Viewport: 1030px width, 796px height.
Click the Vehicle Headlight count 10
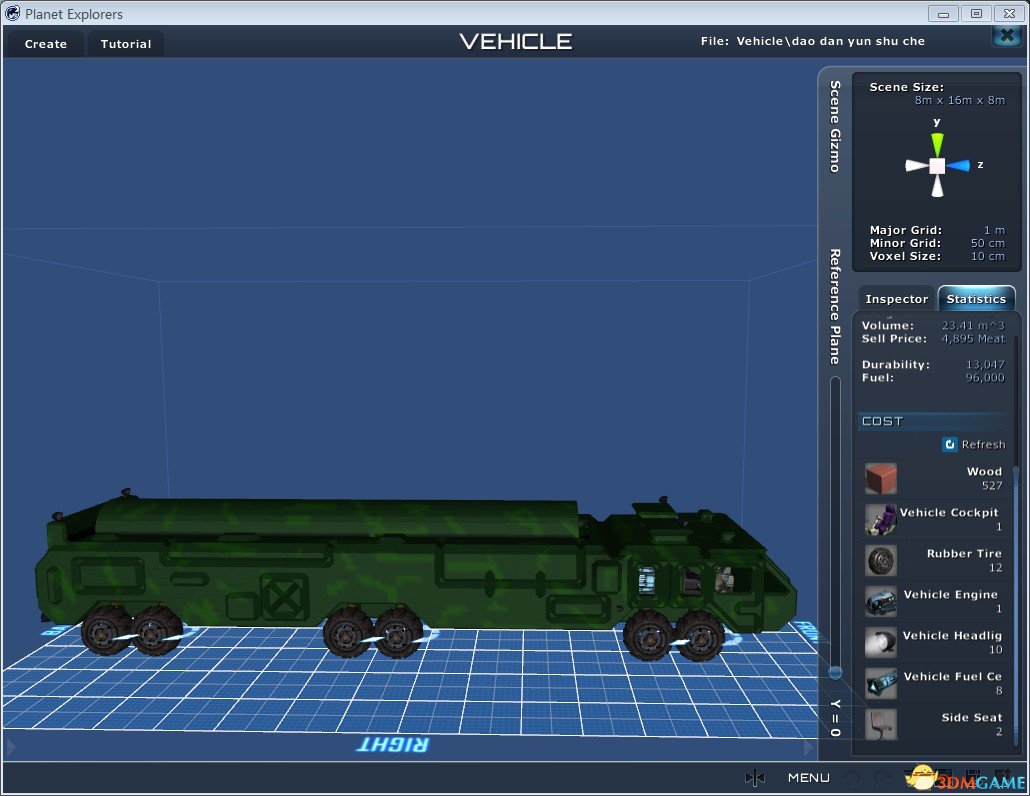click(996, 650)
